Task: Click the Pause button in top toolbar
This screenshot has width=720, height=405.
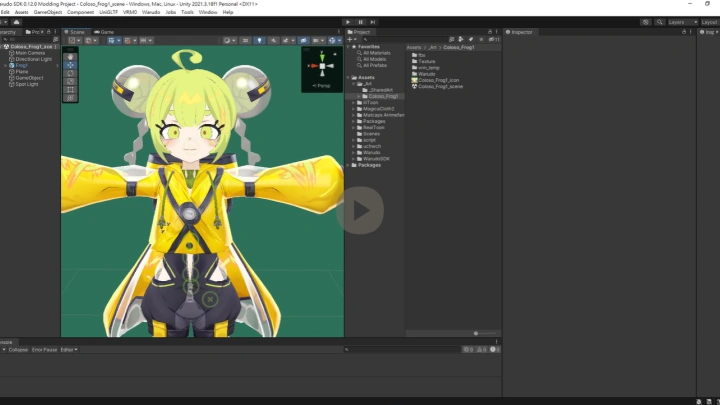Action: [x=360, y=22]
